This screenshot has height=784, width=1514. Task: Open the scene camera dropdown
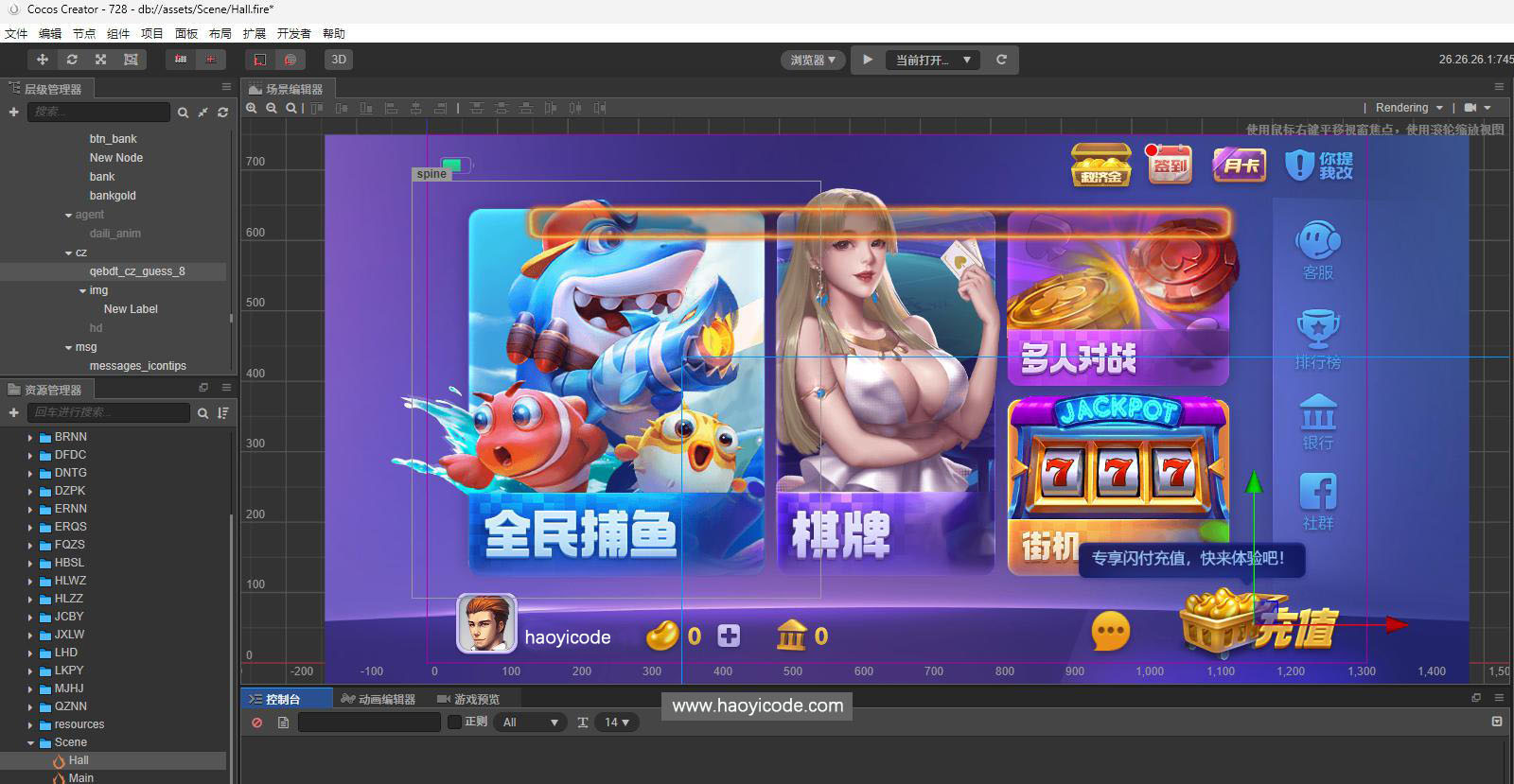click(x=1477, y=108)
